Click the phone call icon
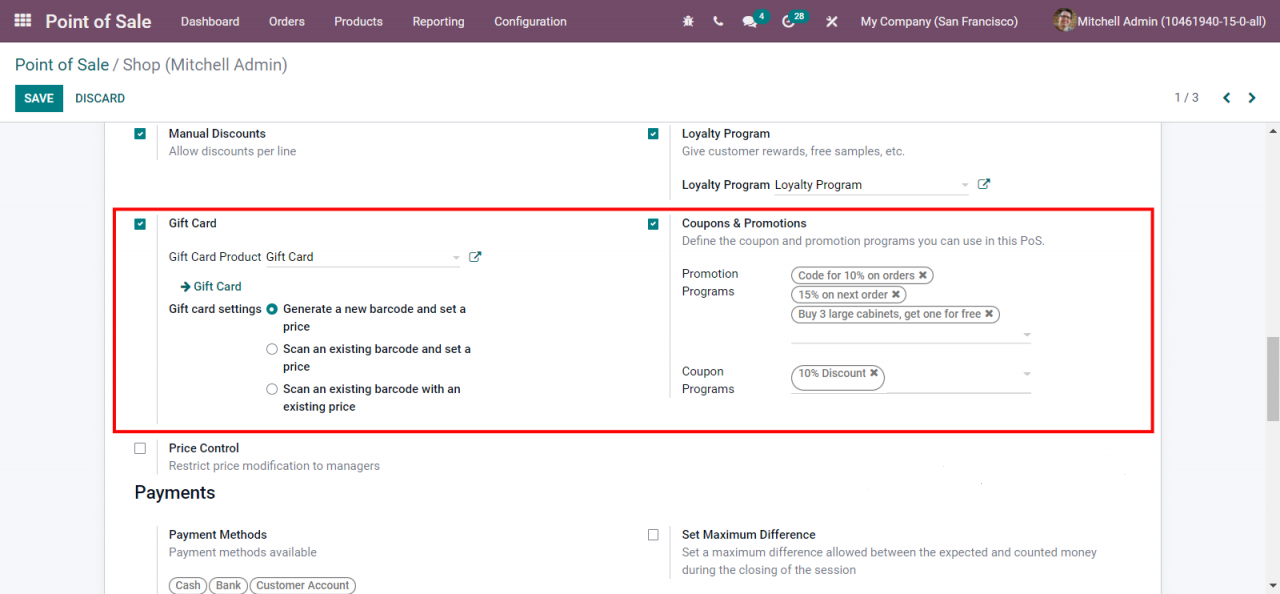Screen dimensions: 1280x594 [x=718, y=21]
